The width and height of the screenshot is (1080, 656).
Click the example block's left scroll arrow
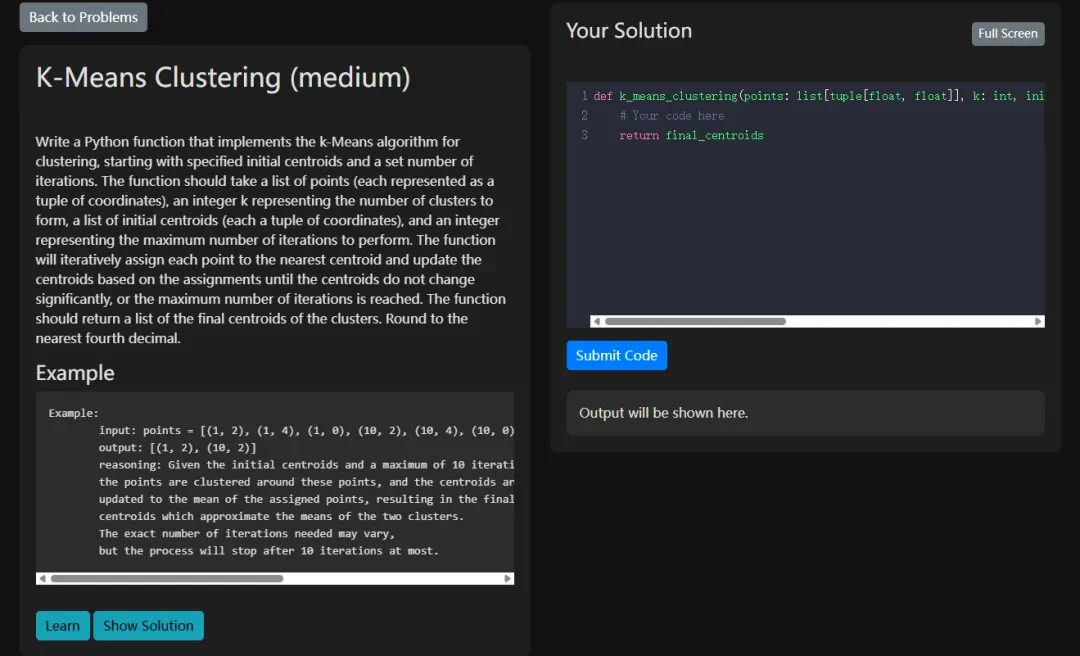[42, 579]
